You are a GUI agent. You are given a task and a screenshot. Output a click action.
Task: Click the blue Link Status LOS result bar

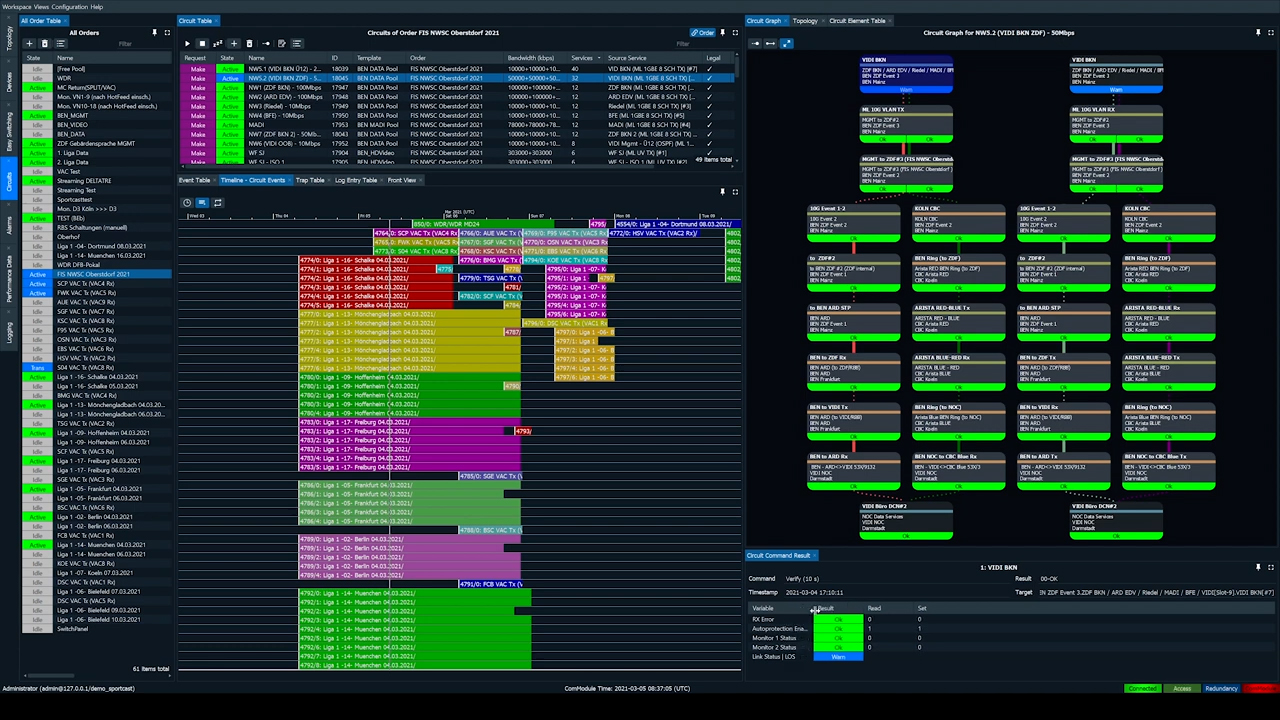click(838, 657)
